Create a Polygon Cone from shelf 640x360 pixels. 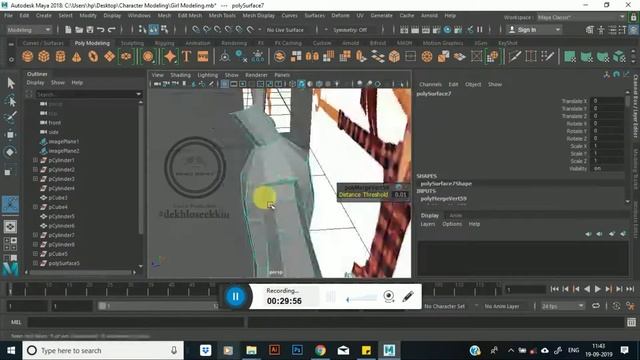[77, 56]
